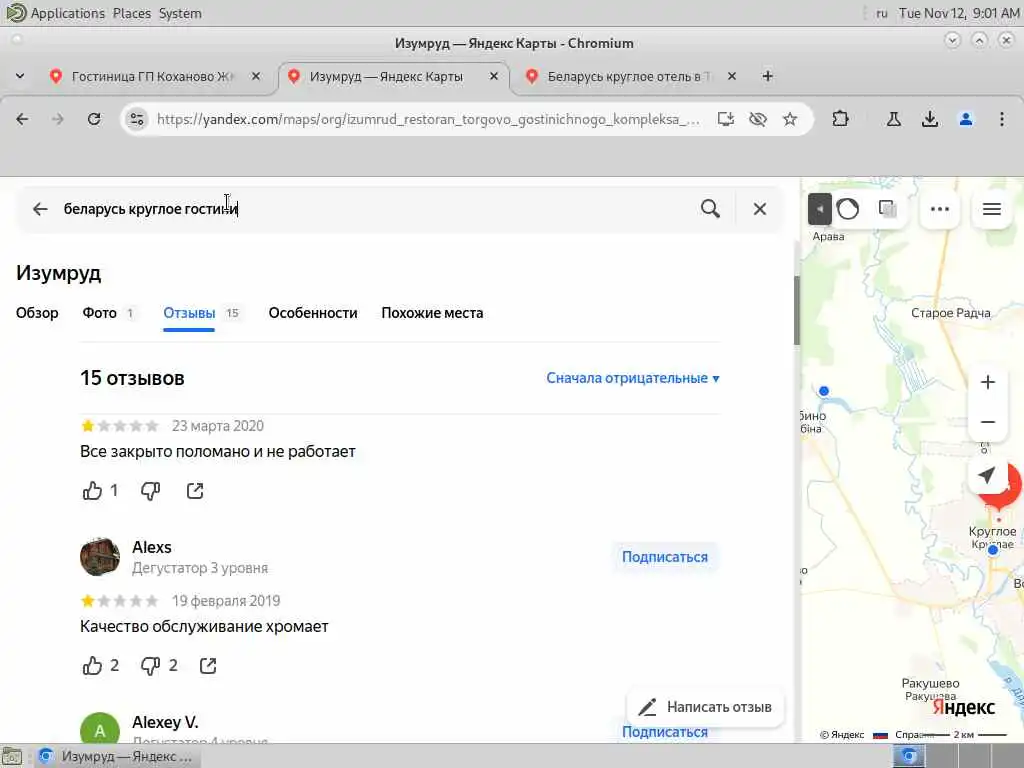
Task: Switch to the Обзор tab
Action: coord(37,313)
